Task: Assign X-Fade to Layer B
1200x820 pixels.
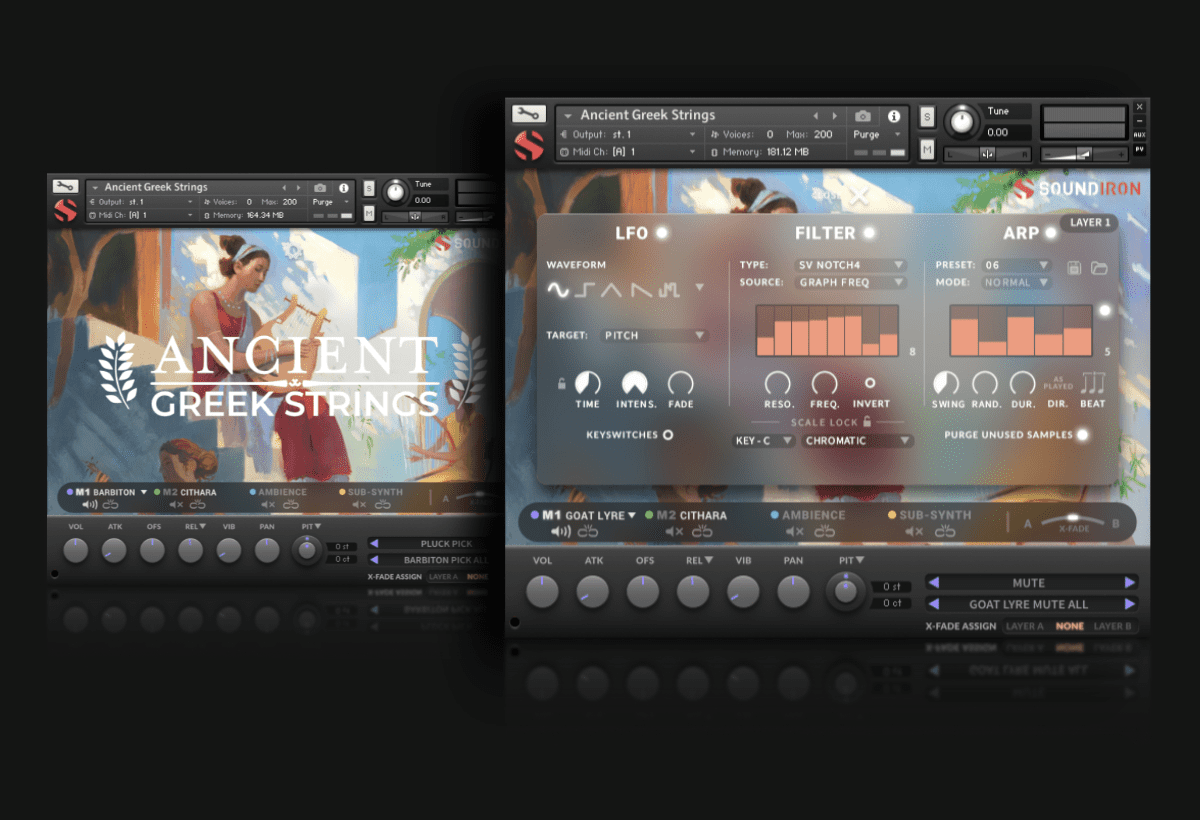Action: 1114,626
